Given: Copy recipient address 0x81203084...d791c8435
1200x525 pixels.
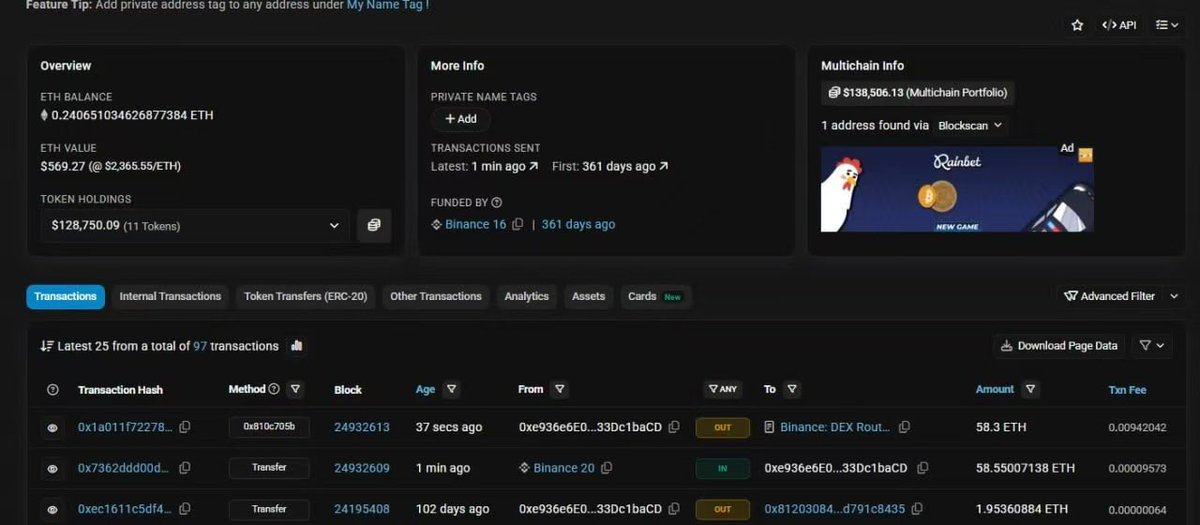Looking at the screenshot, I should click(919, 509).
